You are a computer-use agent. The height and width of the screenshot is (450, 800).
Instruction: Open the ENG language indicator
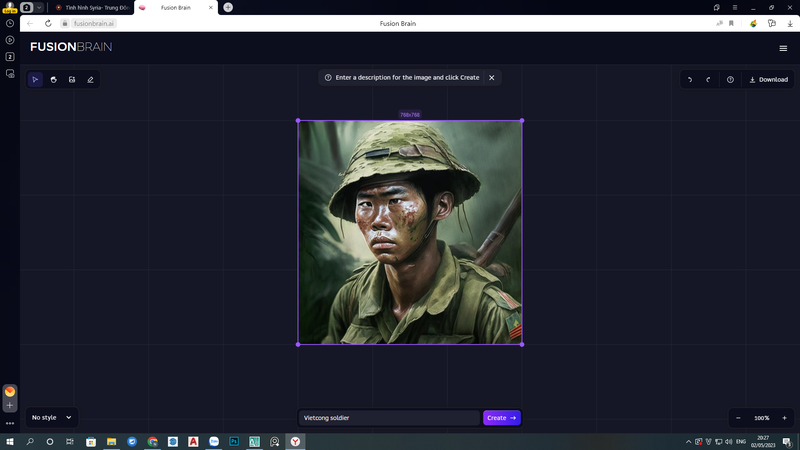pos(741,442)
